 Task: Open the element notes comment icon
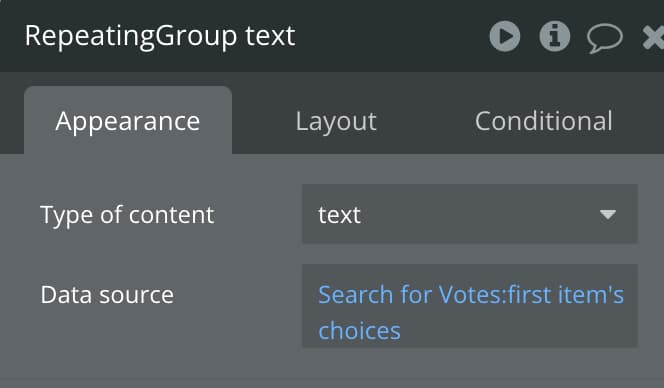click(x=605, y=38)
